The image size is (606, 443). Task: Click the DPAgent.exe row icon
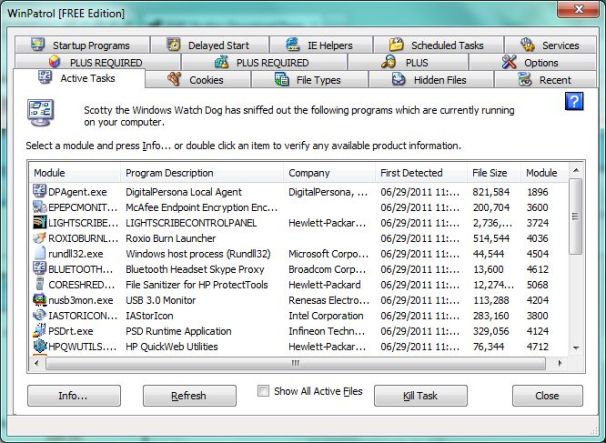click(39, 191)
